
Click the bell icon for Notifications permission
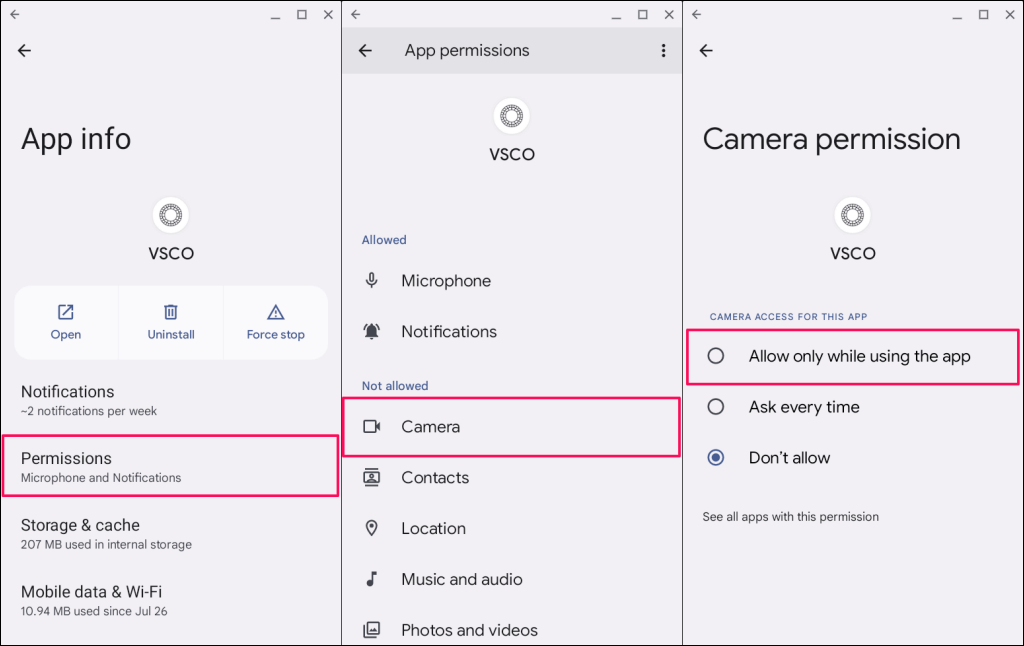tap(372, 332)
